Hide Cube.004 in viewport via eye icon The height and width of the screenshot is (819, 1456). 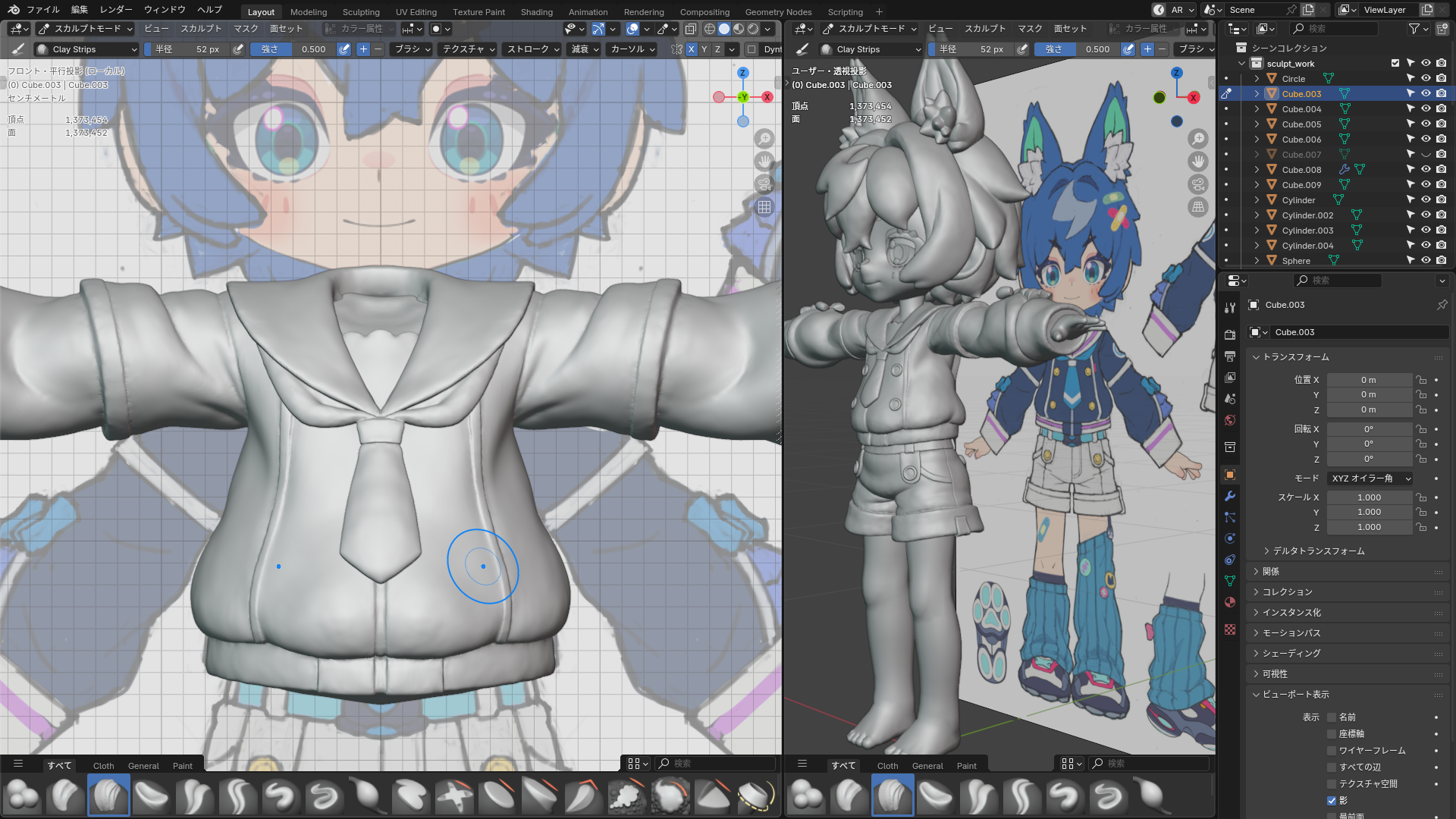click(1426, 109)
